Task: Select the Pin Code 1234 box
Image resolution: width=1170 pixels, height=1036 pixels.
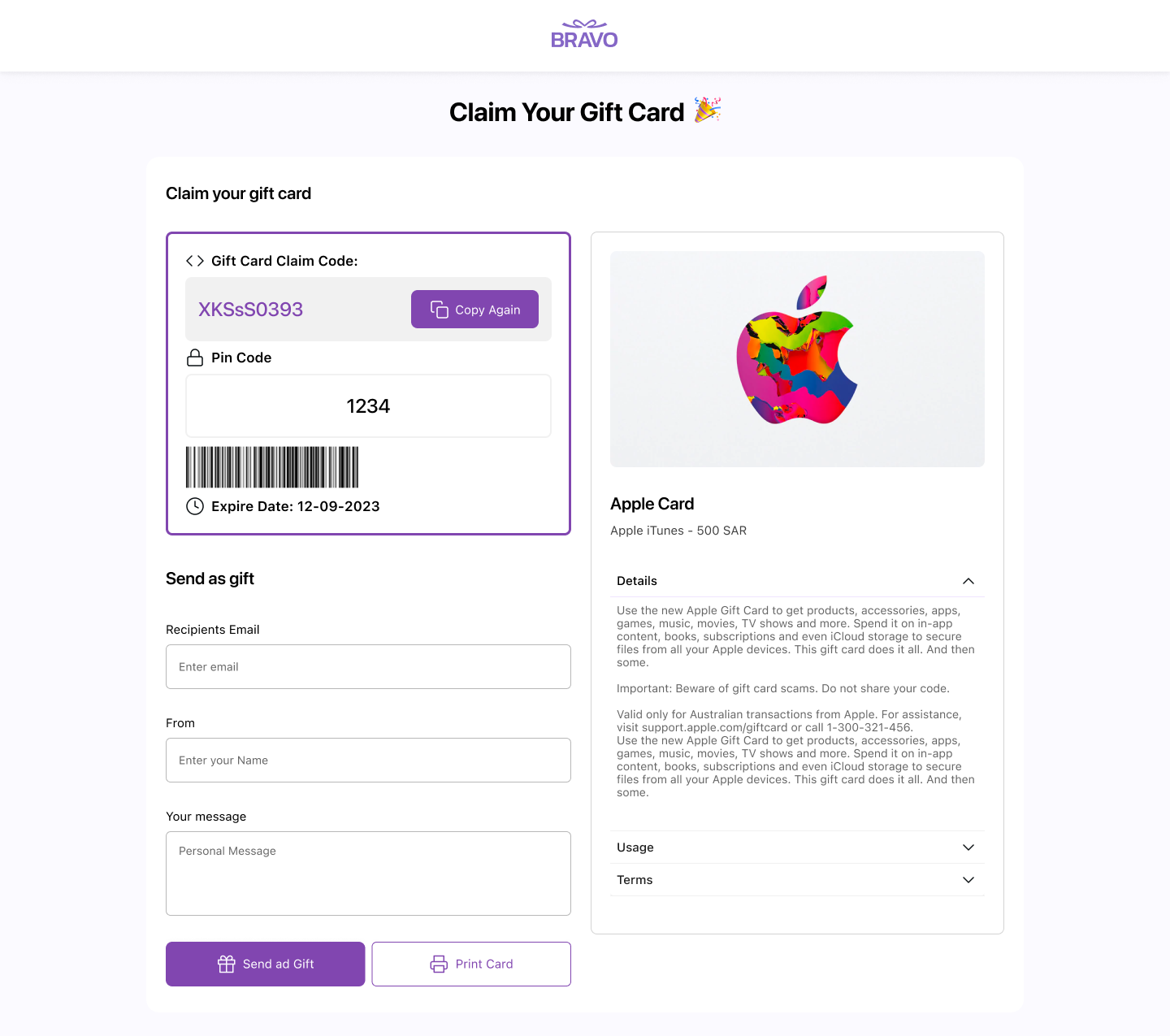Action: [368, 406]
